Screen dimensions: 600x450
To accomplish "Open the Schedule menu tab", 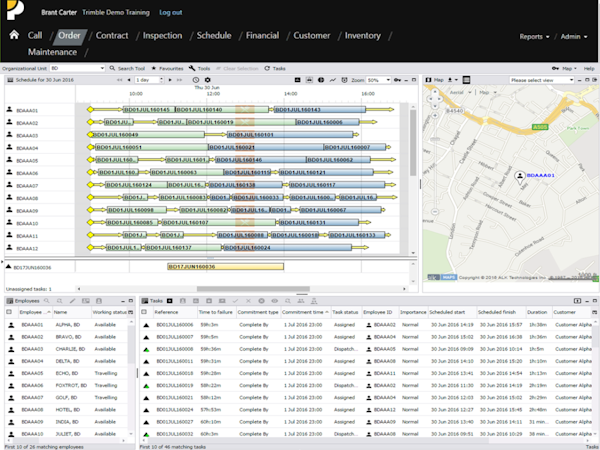I will point(214,35).
